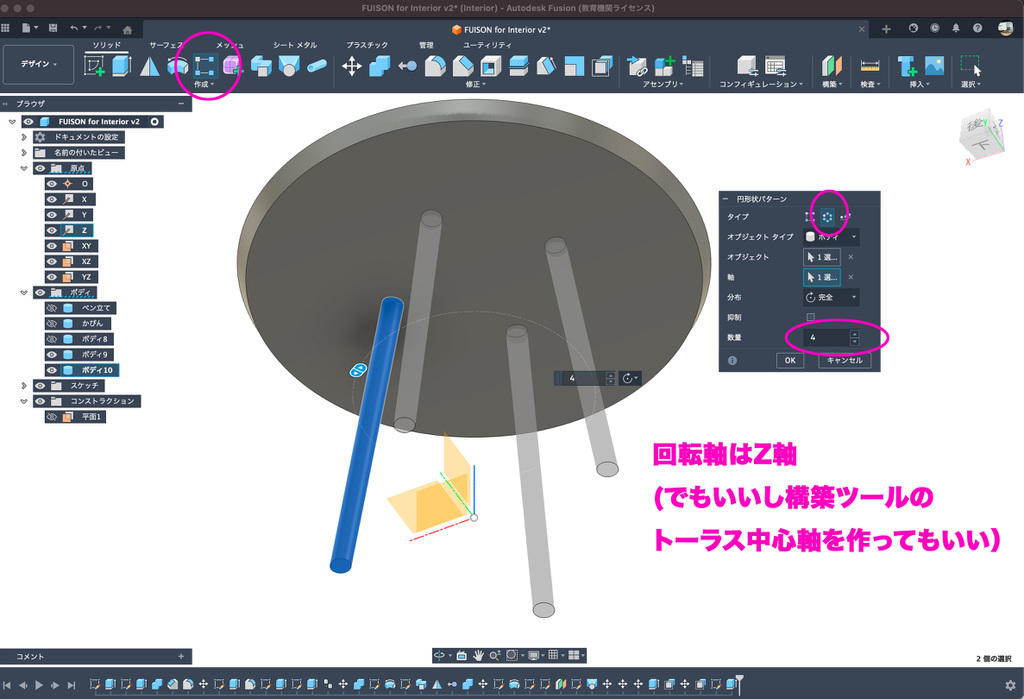Open the デザイン workspace dropdown
The height and width of the screenshot is (699, 1024).
tap(39, 64)
